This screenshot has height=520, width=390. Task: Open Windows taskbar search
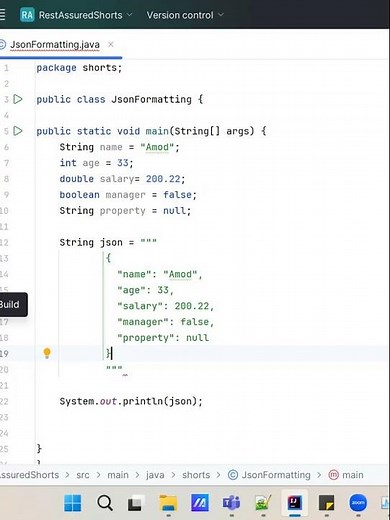coord(105,503)
